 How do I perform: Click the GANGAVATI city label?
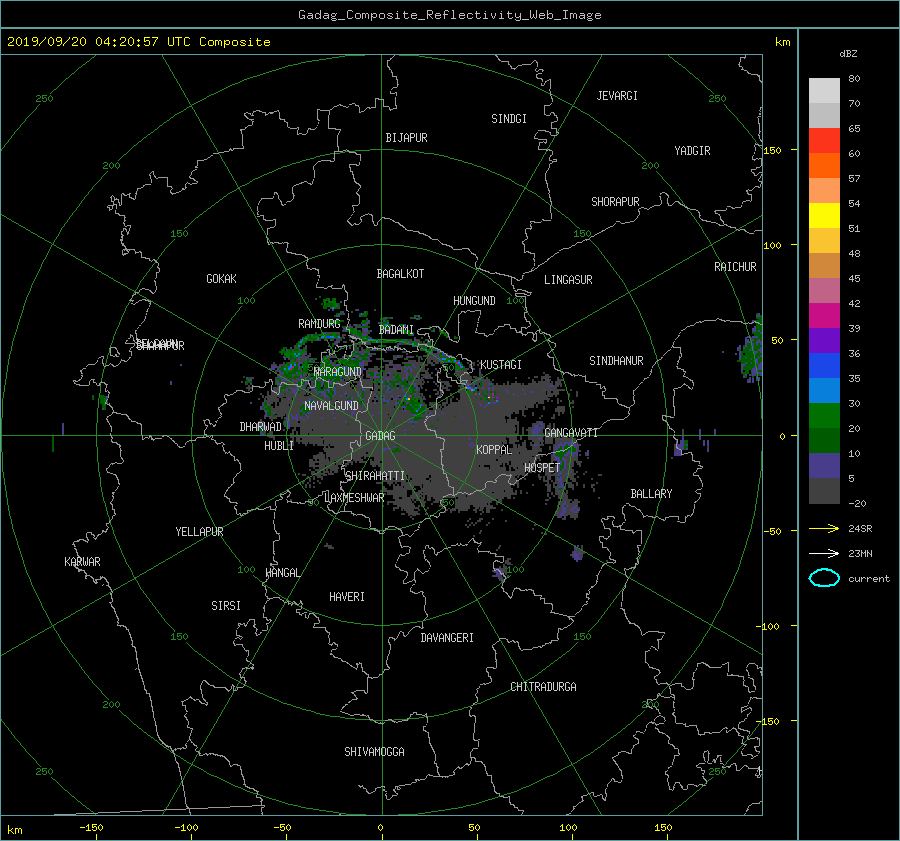click(571, 433)
